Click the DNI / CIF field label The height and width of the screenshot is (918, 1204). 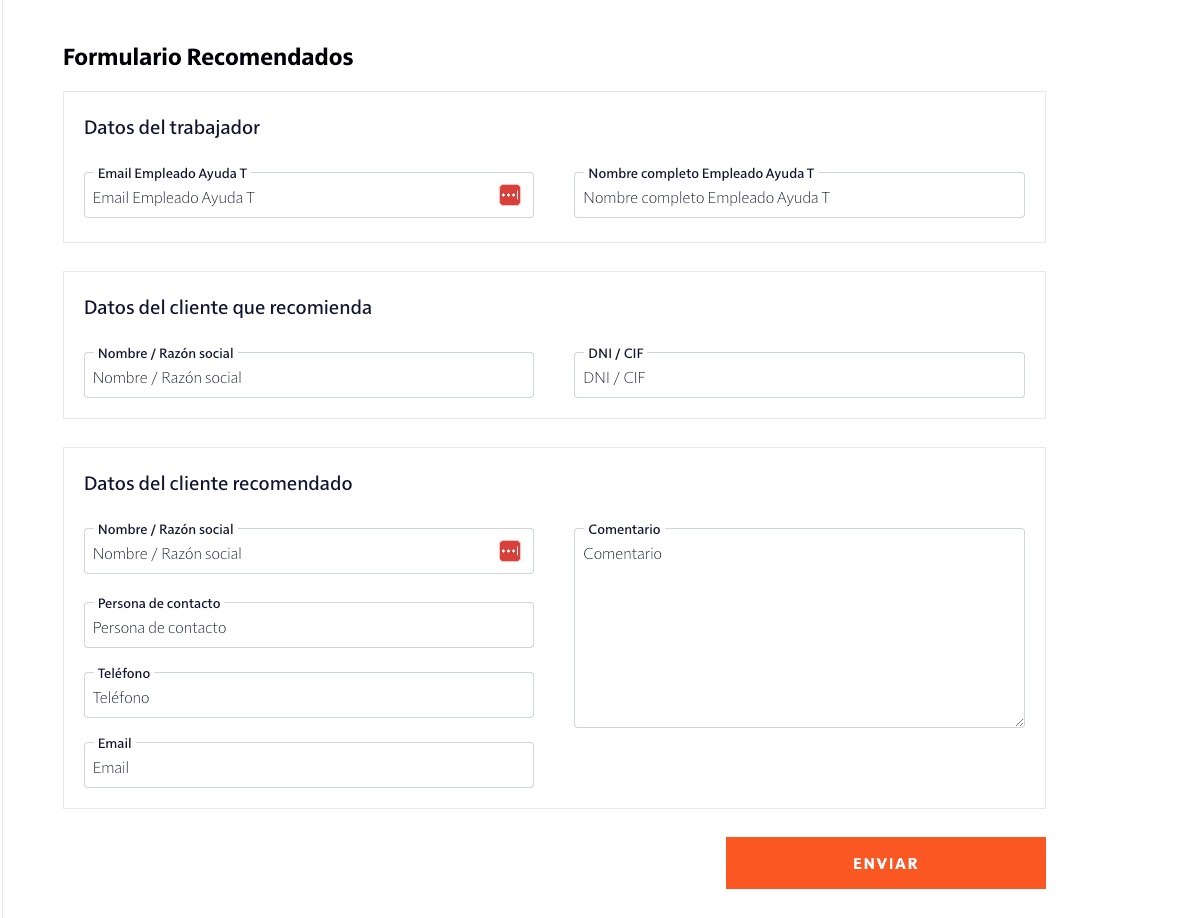coord(614,353)
